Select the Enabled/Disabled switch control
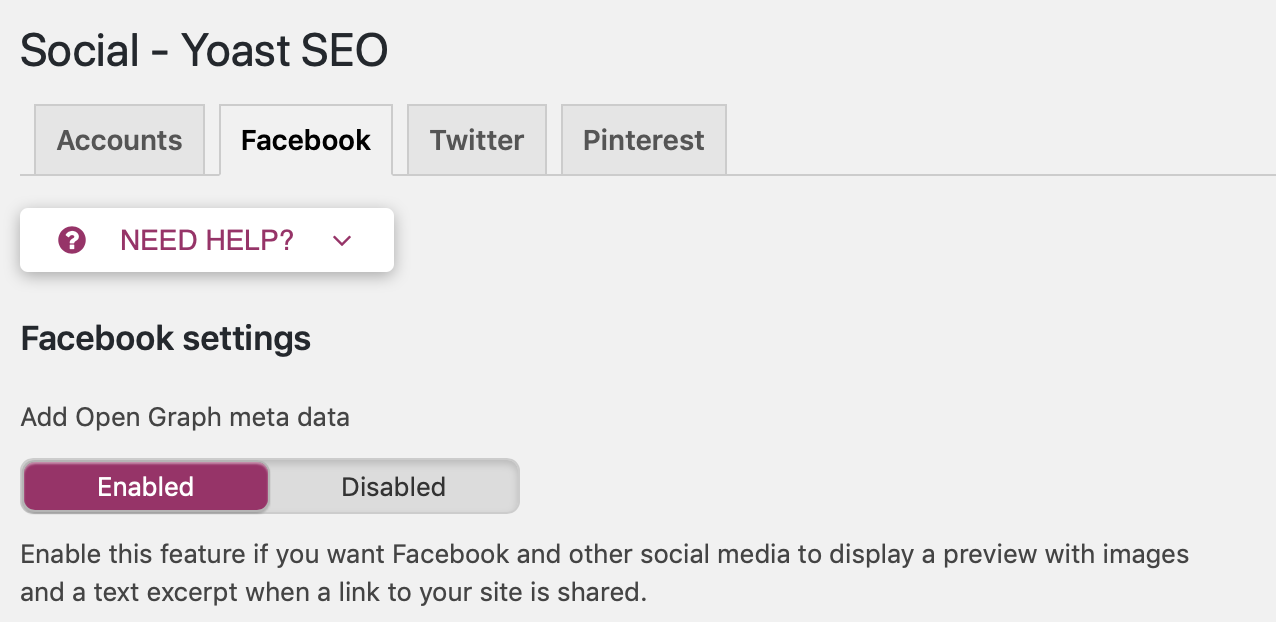 coord(270,487)
